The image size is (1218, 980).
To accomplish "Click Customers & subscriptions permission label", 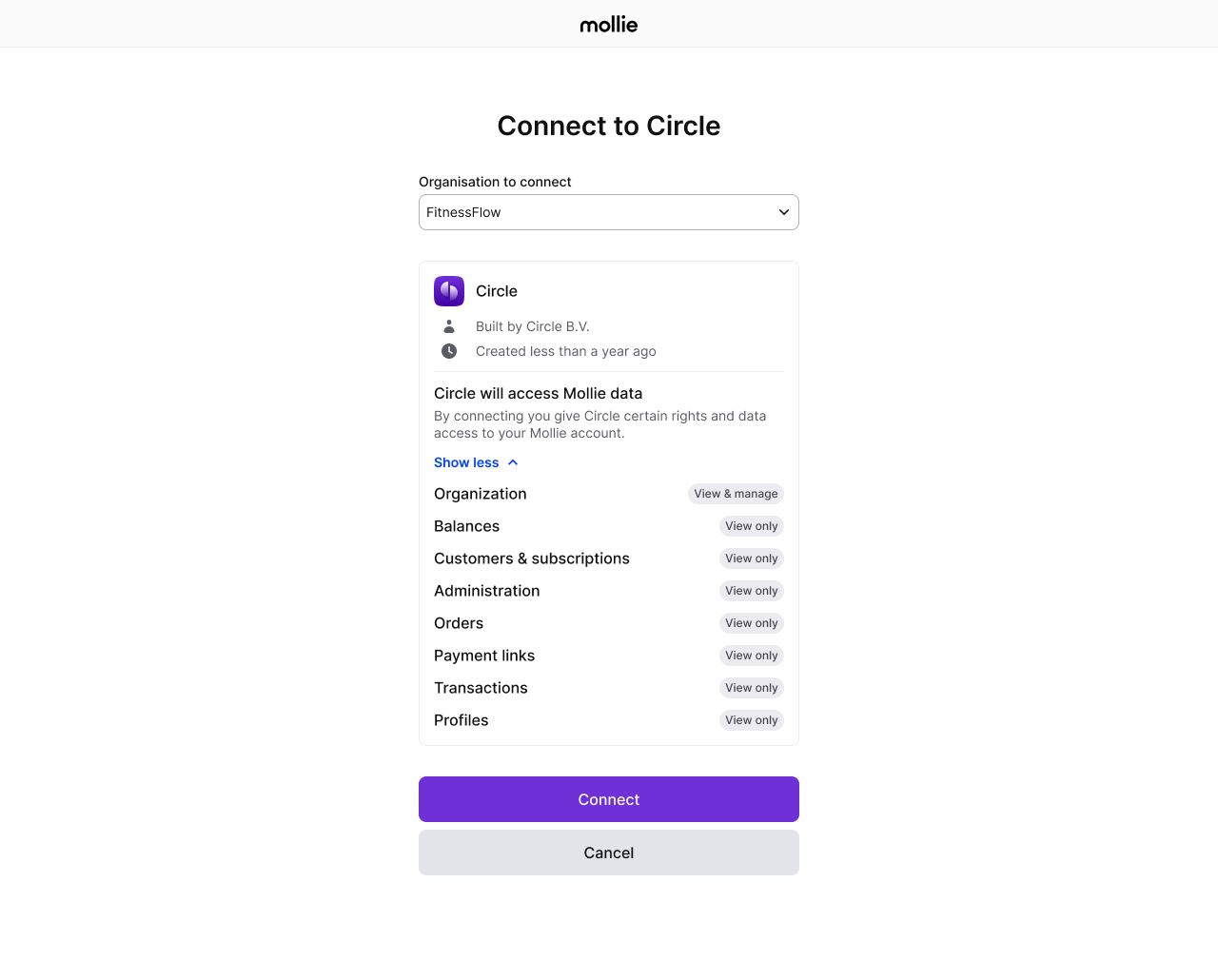I will pos(532,559).
